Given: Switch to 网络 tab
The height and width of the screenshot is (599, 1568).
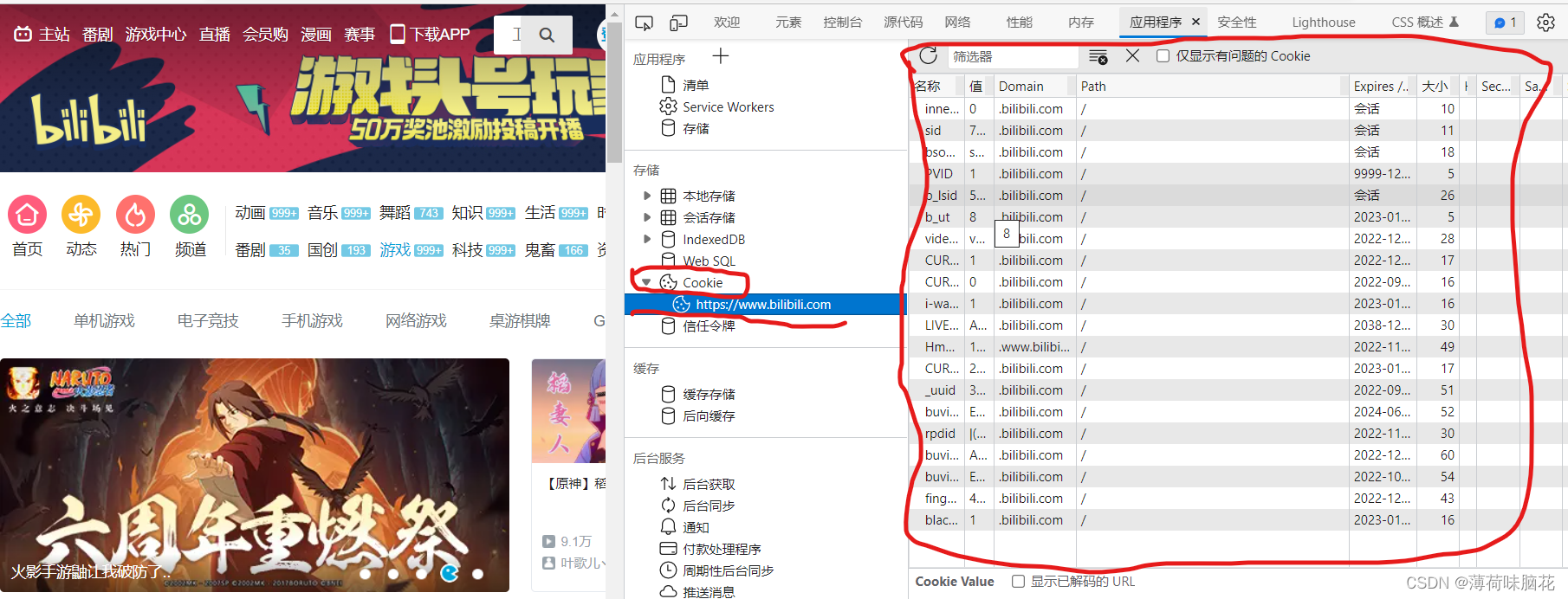Looking at the screenshot, I should (957, 23).
